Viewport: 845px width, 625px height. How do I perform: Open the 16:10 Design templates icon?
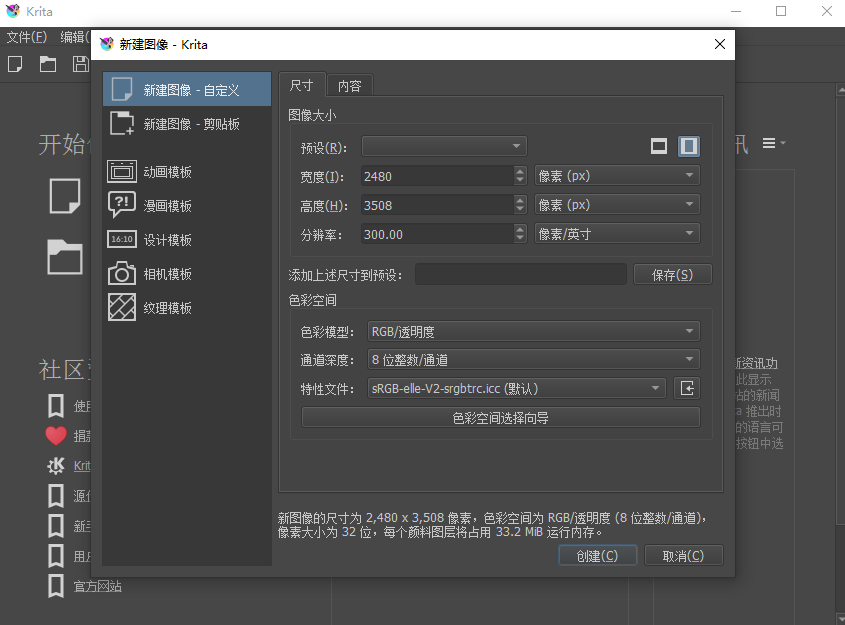(122, 239)
